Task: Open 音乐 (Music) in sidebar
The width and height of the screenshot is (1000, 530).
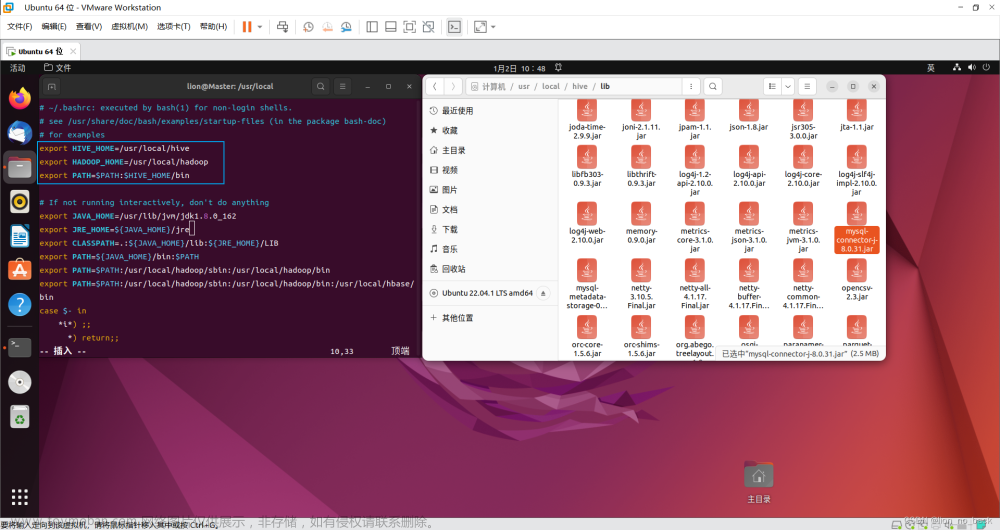Action: pyautogui.click(x=491, y=249)
